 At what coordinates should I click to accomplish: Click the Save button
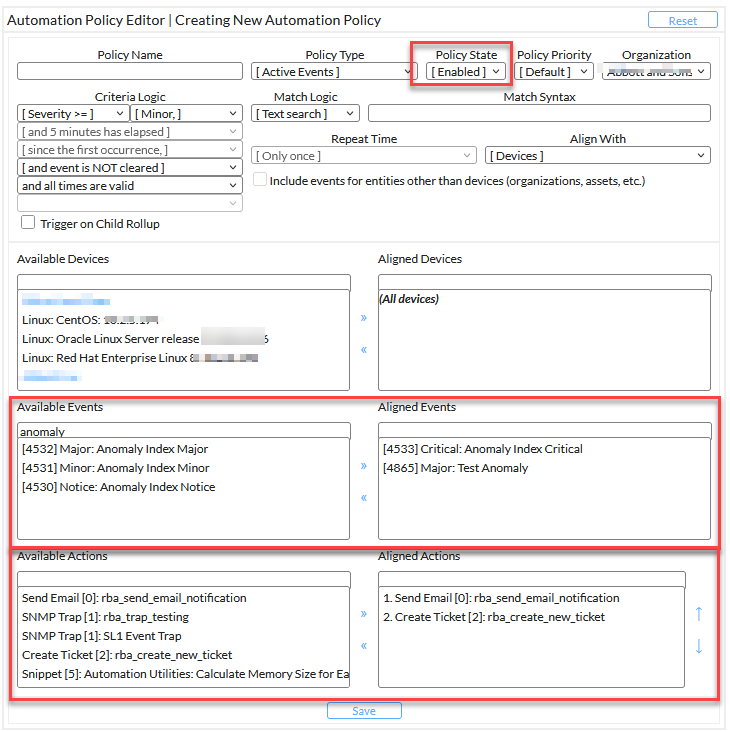[364, 711]
